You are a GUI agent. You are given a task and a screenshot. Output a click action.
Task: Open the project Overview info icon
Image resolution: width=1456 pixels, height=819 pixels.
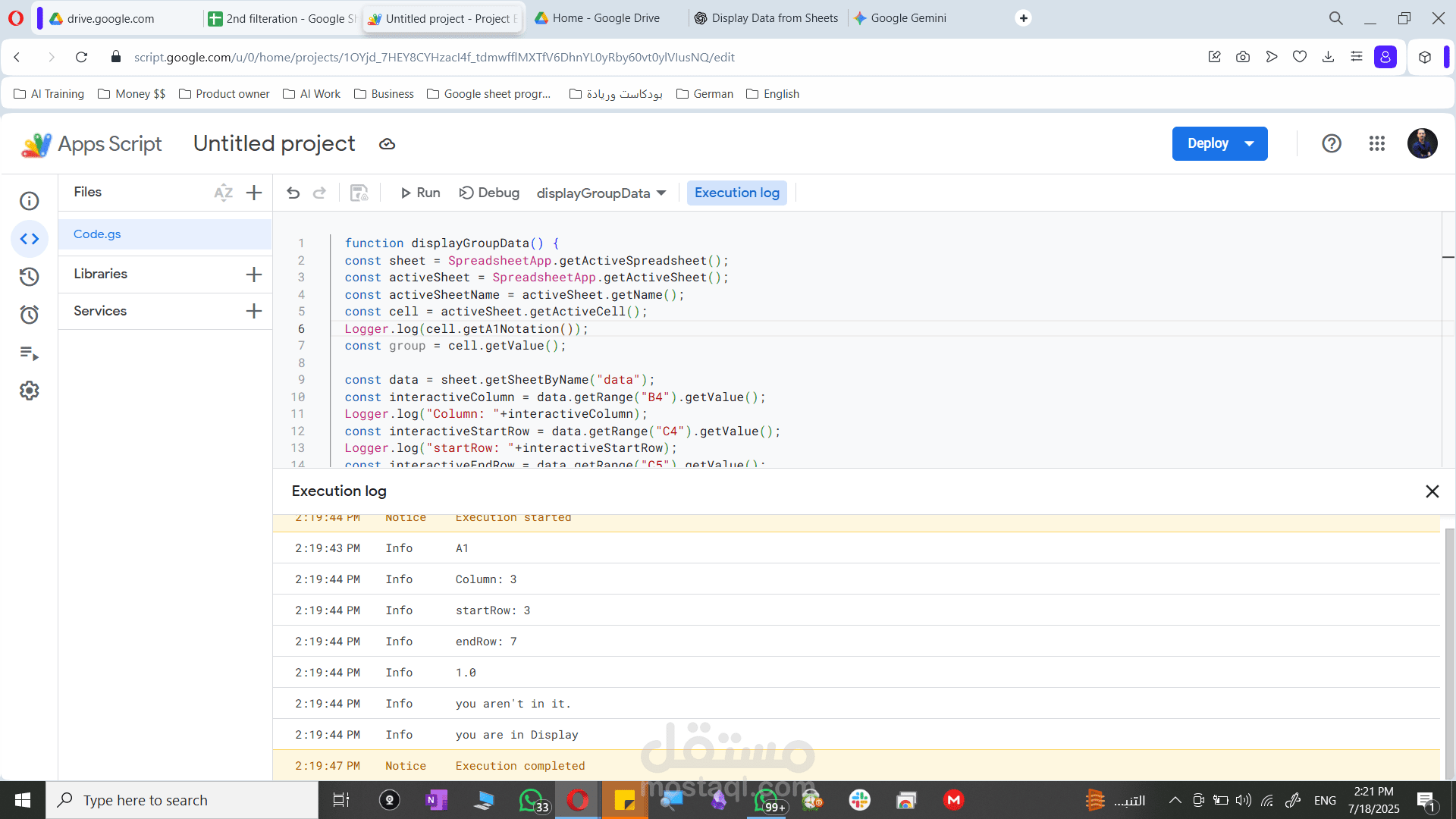29,201
